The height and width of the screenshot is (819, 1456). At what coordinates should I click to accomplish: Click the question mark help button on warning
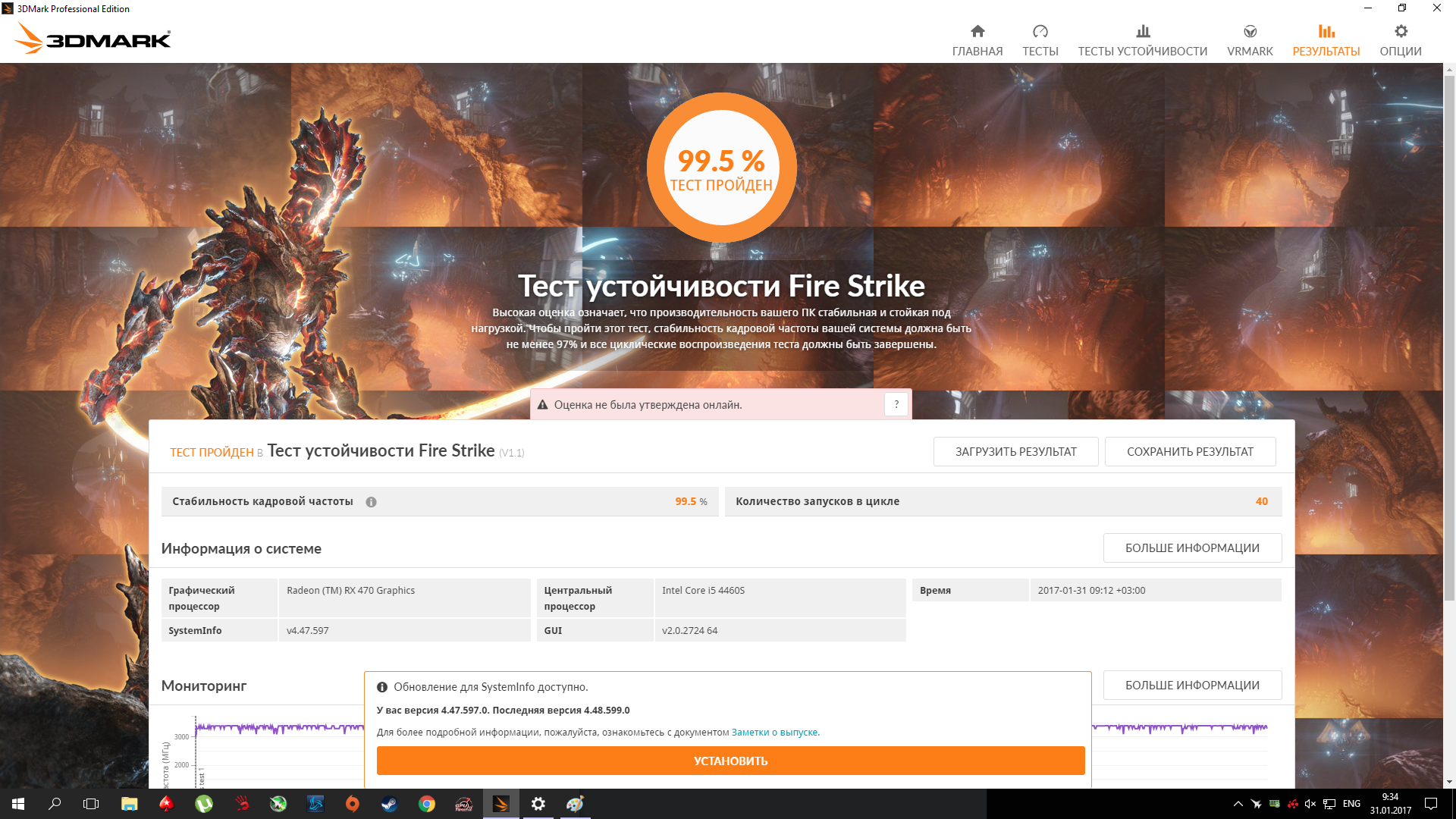click(x=896, y=405)
